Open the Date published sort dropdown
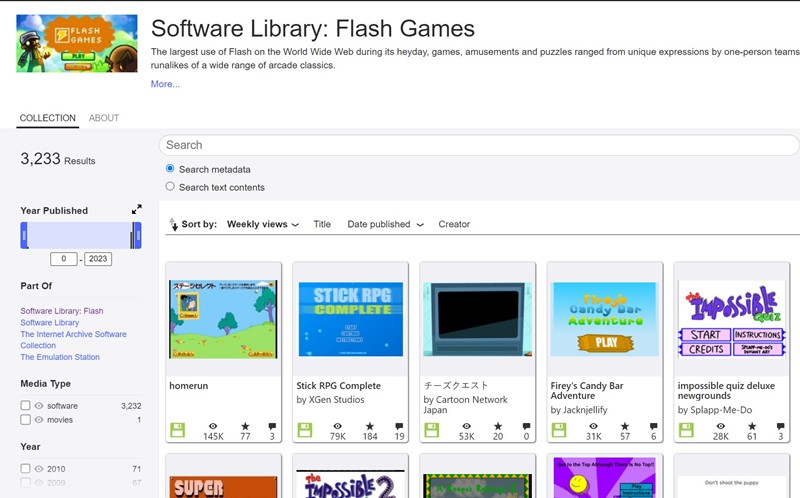The width and height of the screenshot is (800, 498). pyautogui.click(x=385, y=224)
